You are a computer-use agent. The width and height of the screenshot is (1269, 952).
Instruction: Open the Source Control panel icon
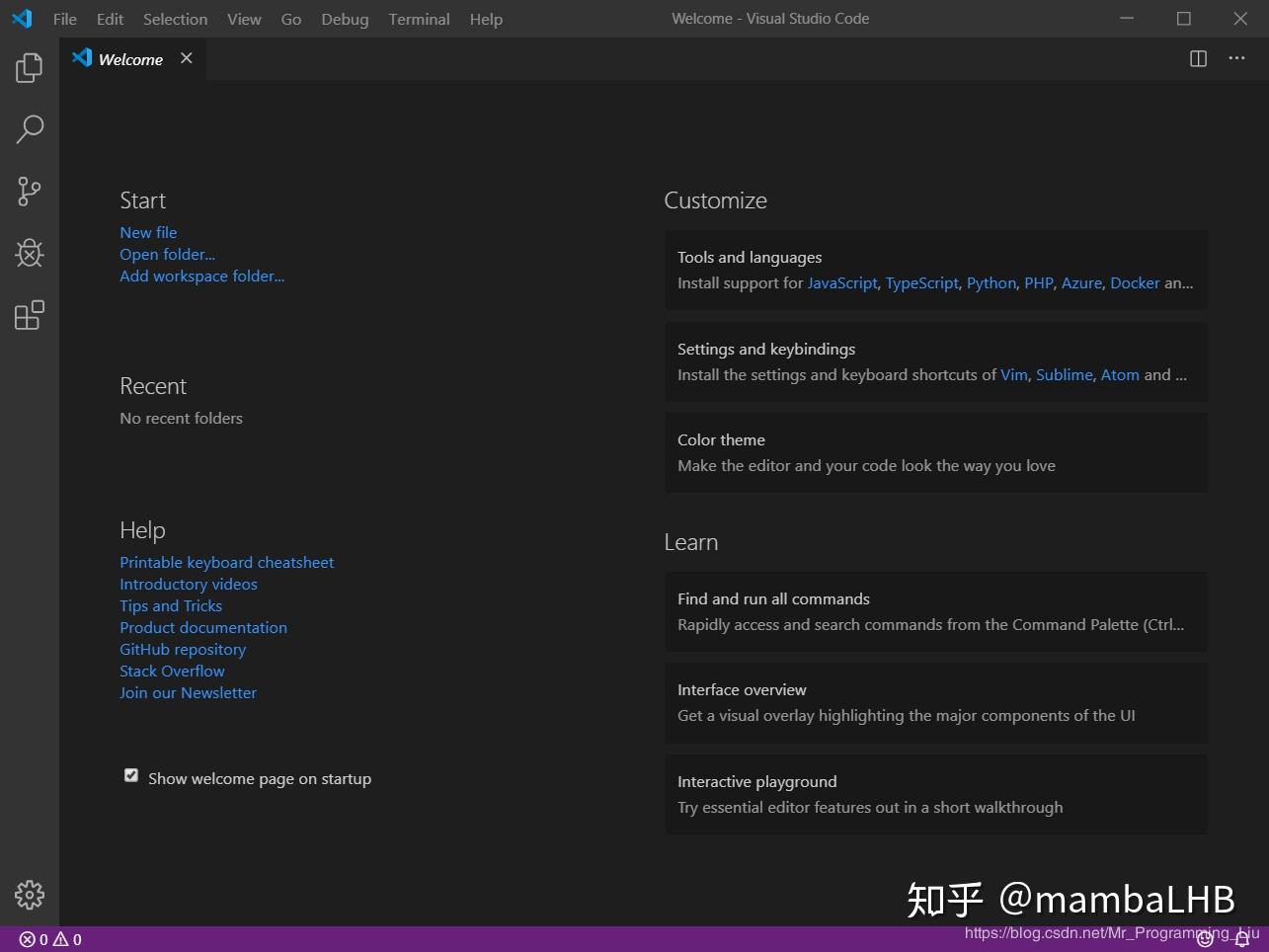[29, 191]
